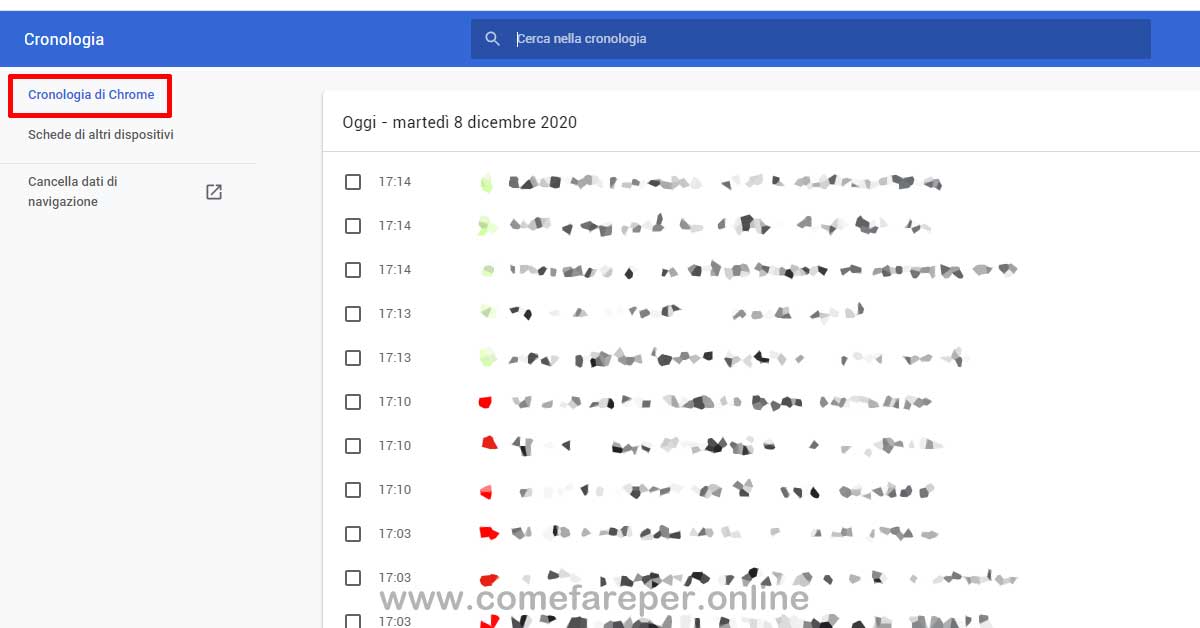Click the favicon of the second 17:10 entry

coord(486,445)
